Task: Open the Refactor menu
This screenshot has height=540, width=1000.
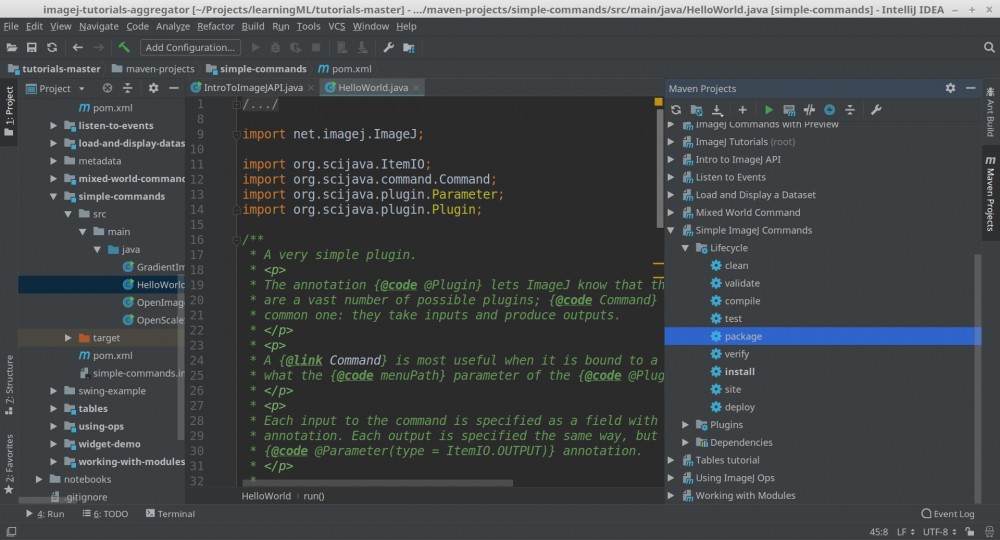Action: point(215,26)
